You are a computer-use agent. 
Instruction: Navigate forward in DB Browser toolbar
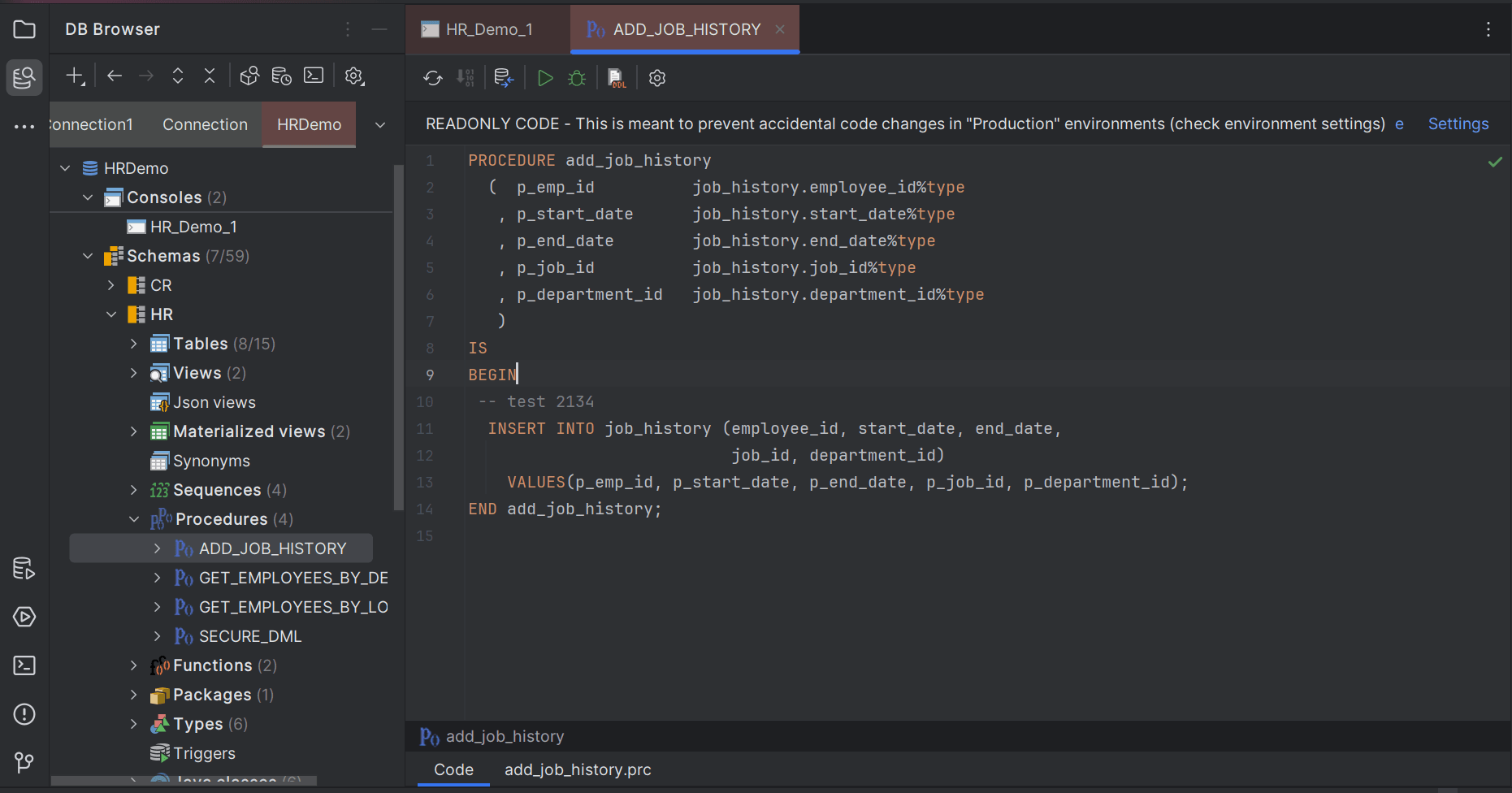pos(146,76)
